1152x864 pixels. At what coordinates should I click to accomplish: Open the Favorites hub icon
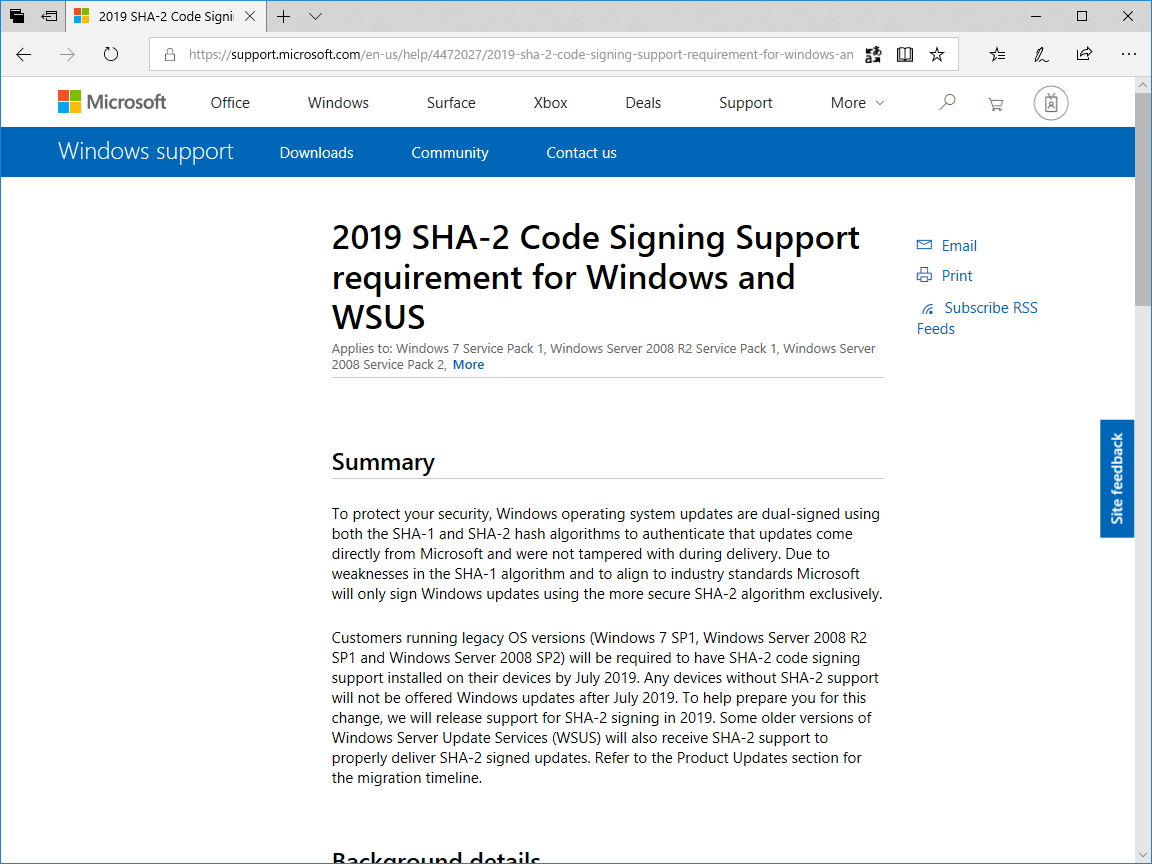click(x=997, y=55)
